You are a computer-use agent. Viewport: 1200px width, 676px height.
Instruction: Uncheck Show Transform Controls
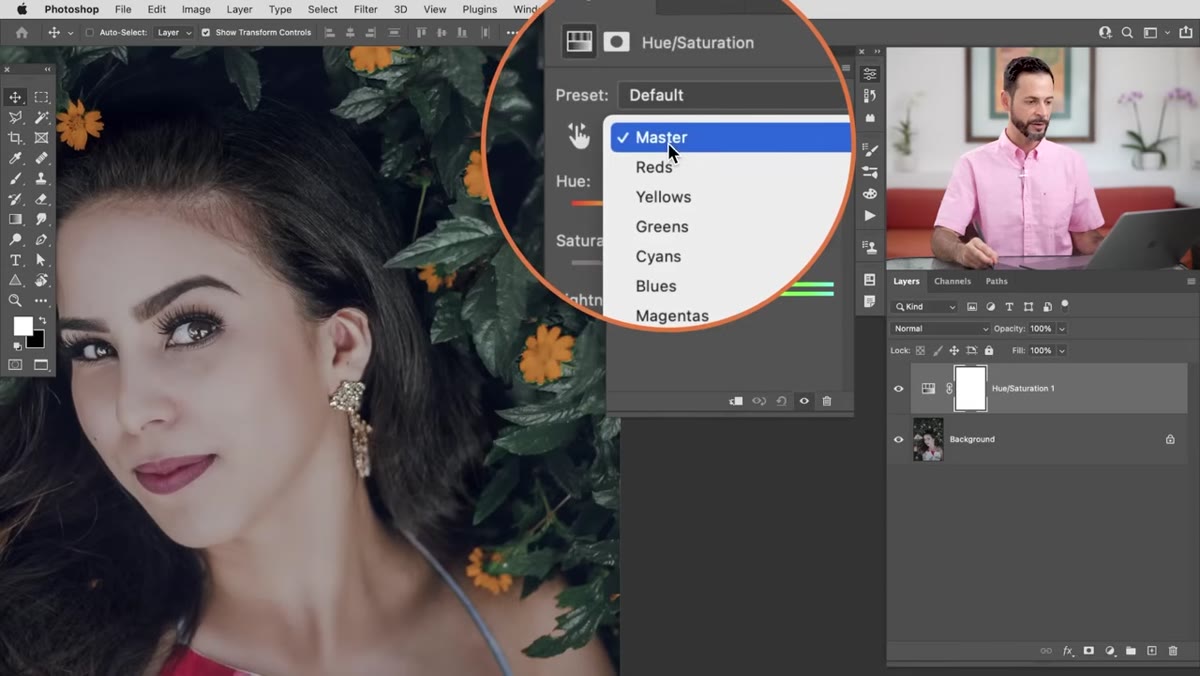point(206,32)
